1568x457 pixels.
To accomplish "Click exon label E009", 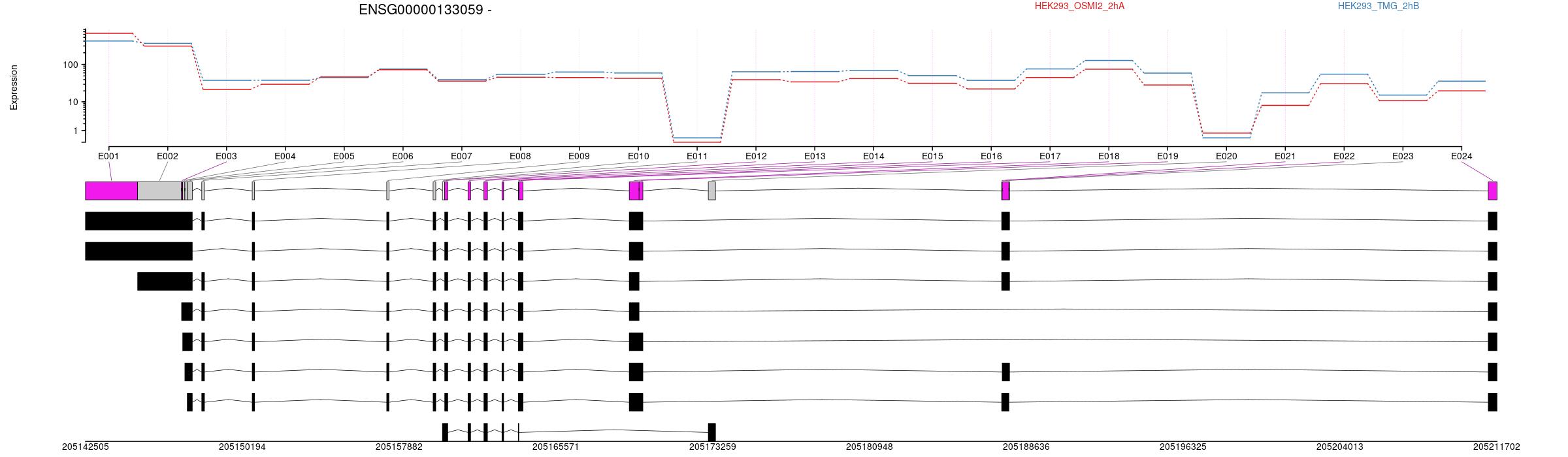I will click(x=579, y=157).
